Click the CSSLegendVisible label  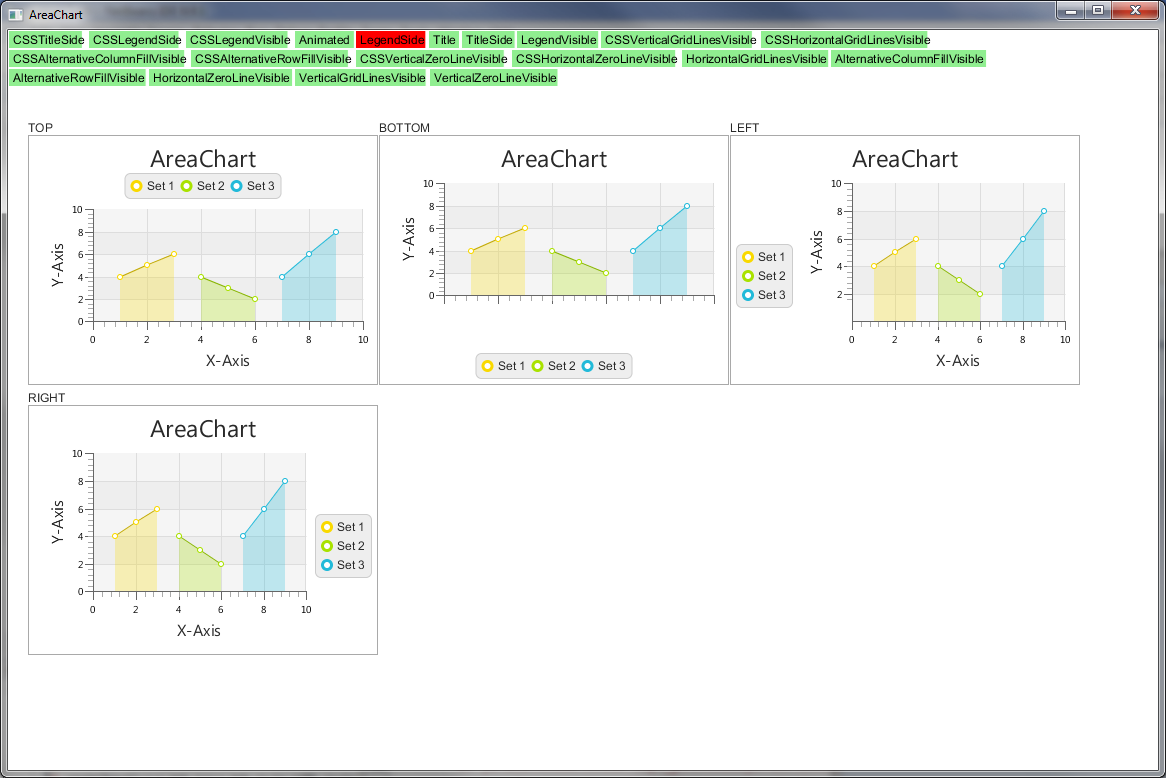coord(238,40)
